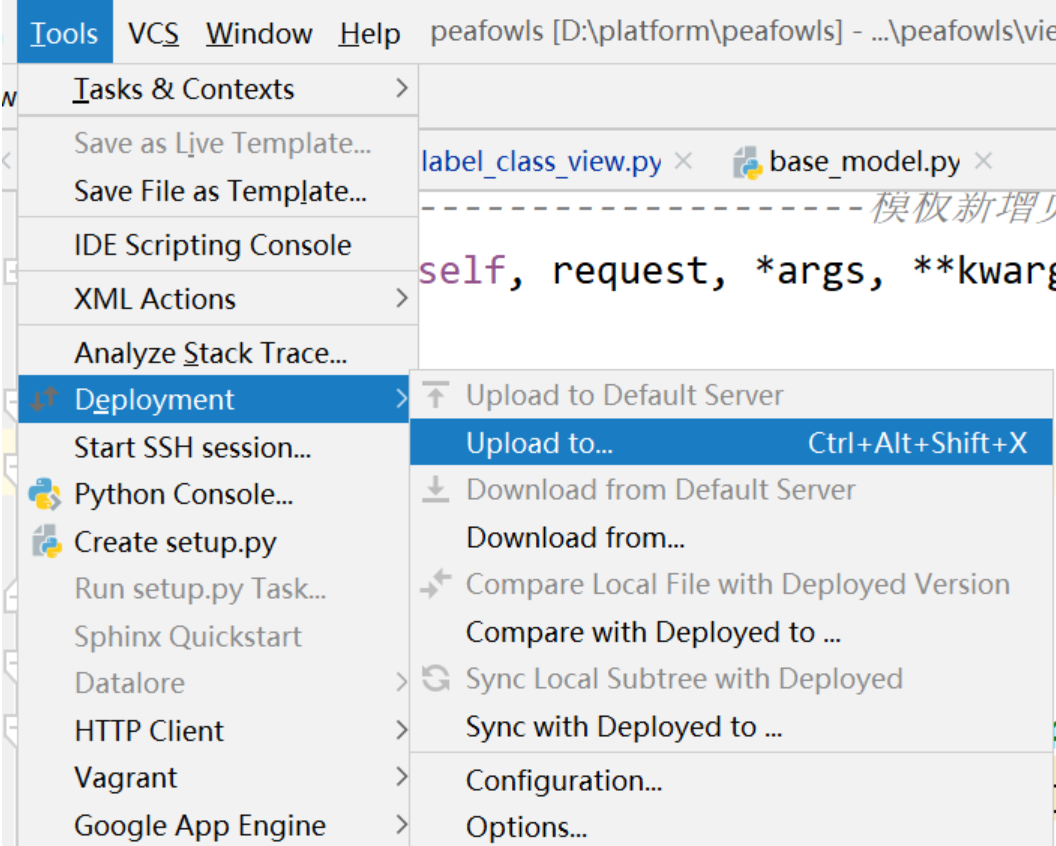
Task: Click the Create setup.py file icon
Action: pos(45,542)
